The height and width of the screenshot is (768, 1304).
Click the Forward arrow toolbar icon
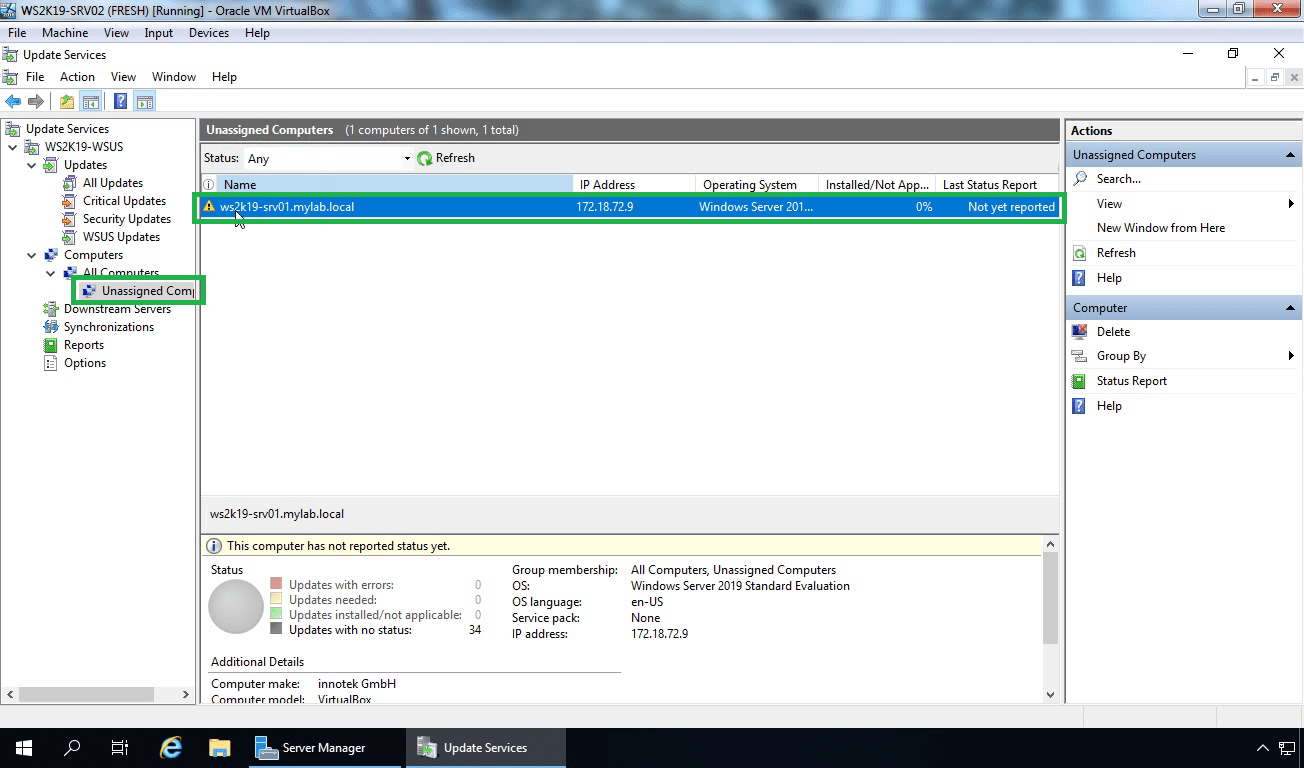[x=36, y=101]
